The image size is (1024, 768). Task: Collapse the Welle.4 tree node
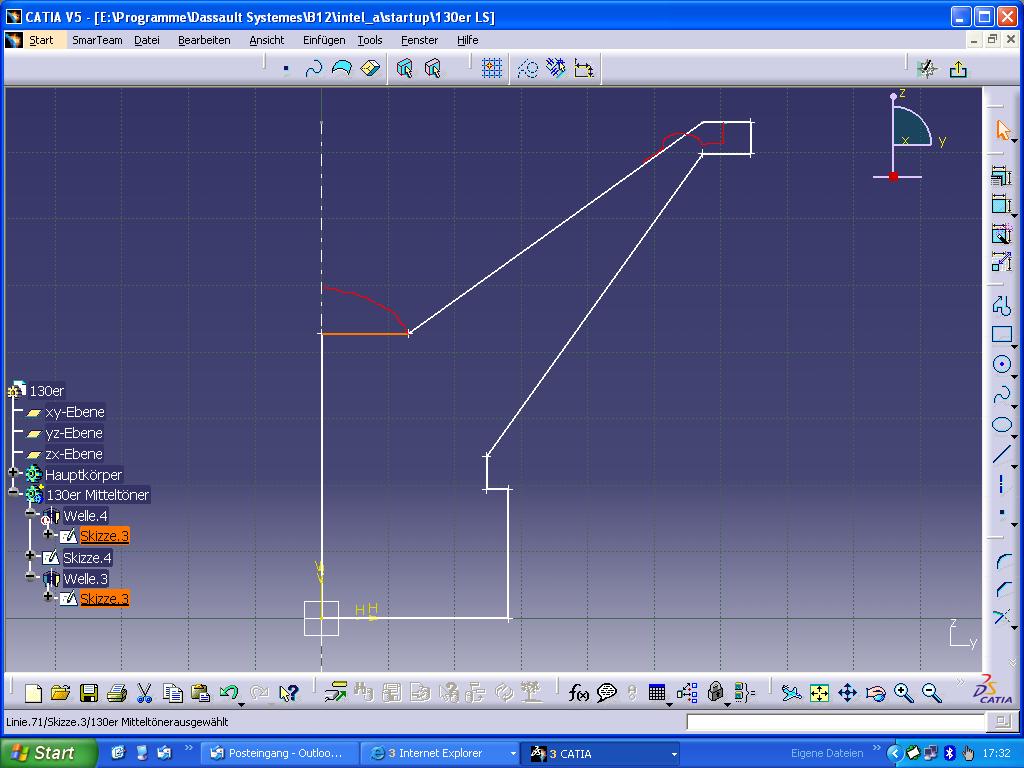tap(30, 513)
